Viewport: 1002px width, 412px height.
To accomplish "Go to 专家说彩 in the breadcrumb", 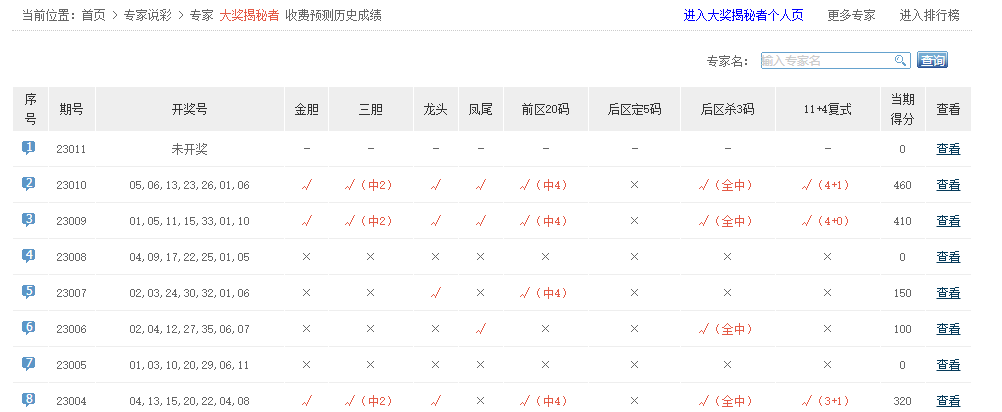I will [148, 16].
